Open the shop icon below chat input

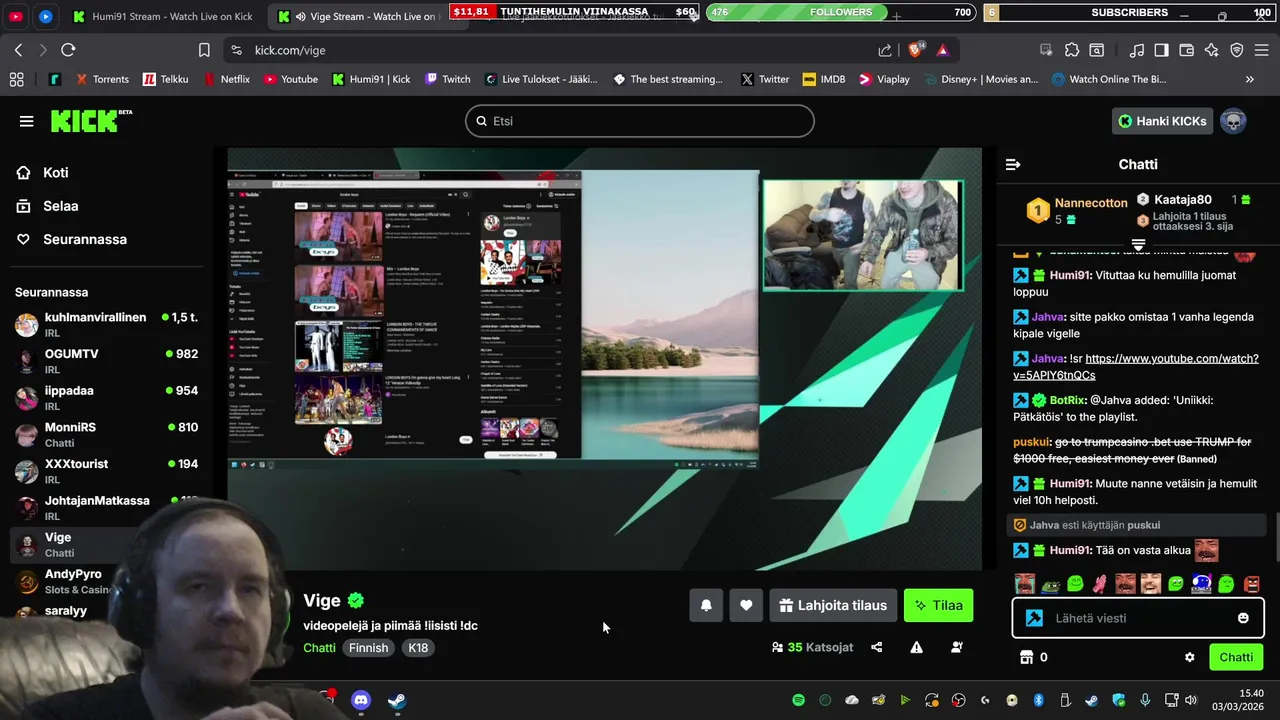pyautogui.click(x=1025, y=657)
